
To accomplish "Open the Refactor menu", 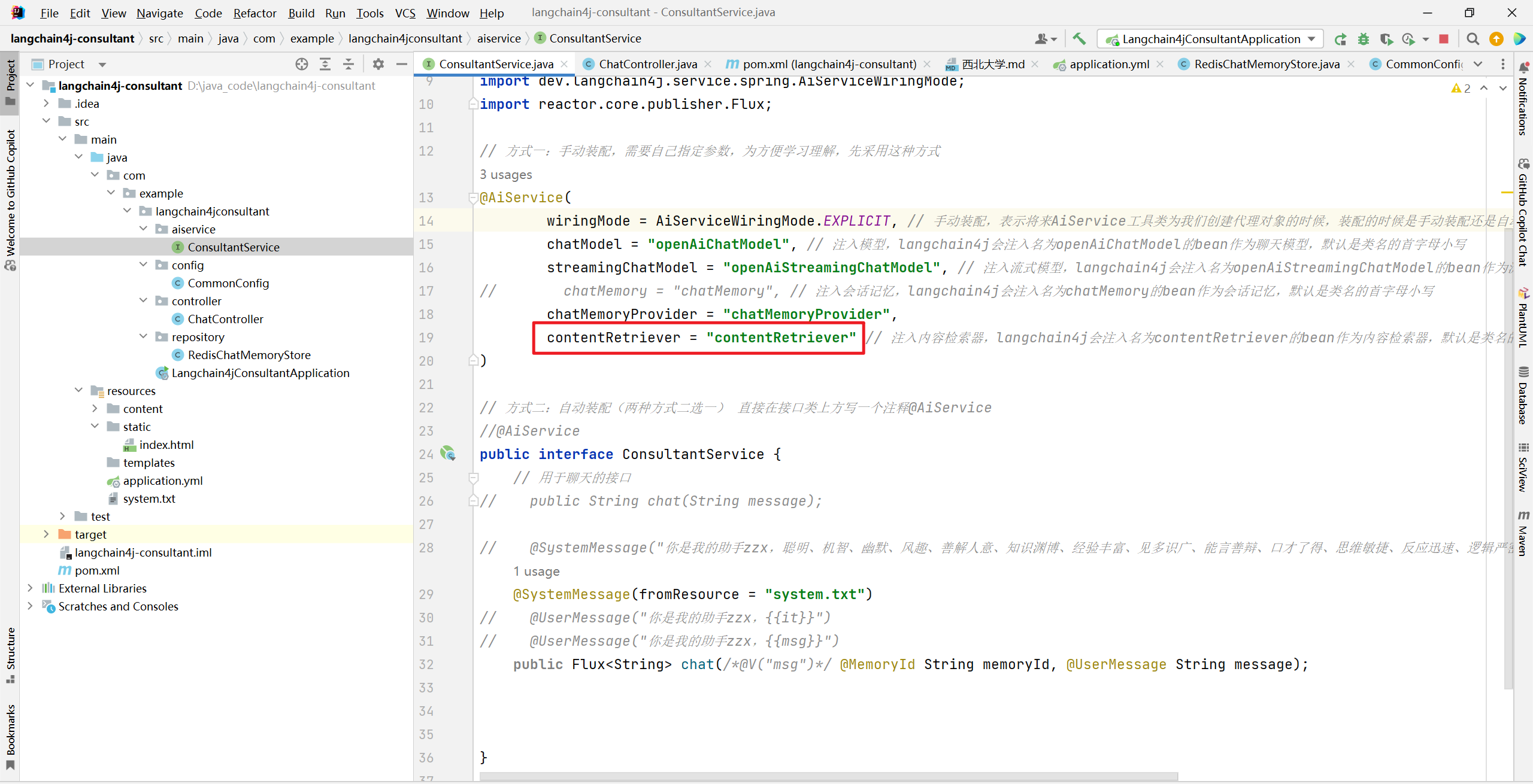I will pos(255,13).
